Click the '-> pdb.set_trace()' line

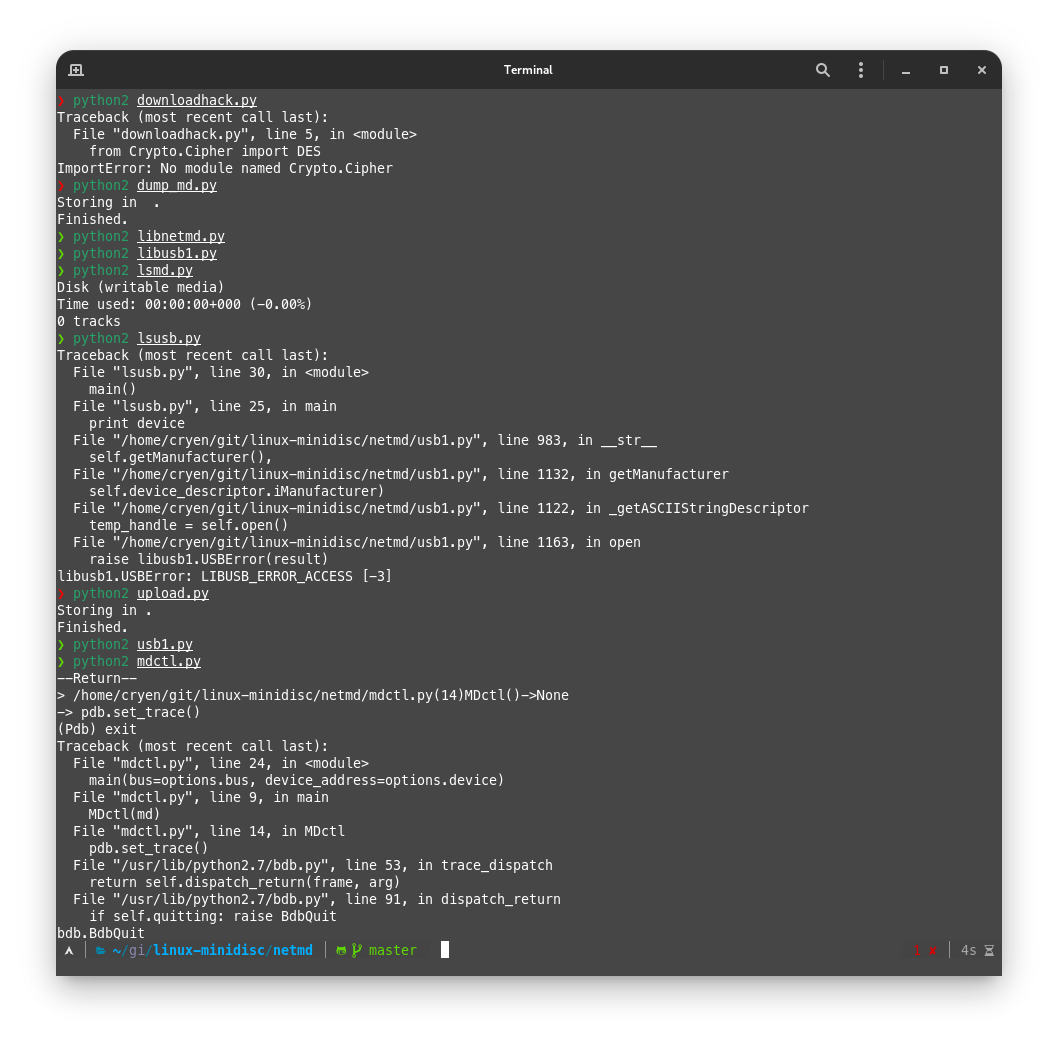[129, 713]
